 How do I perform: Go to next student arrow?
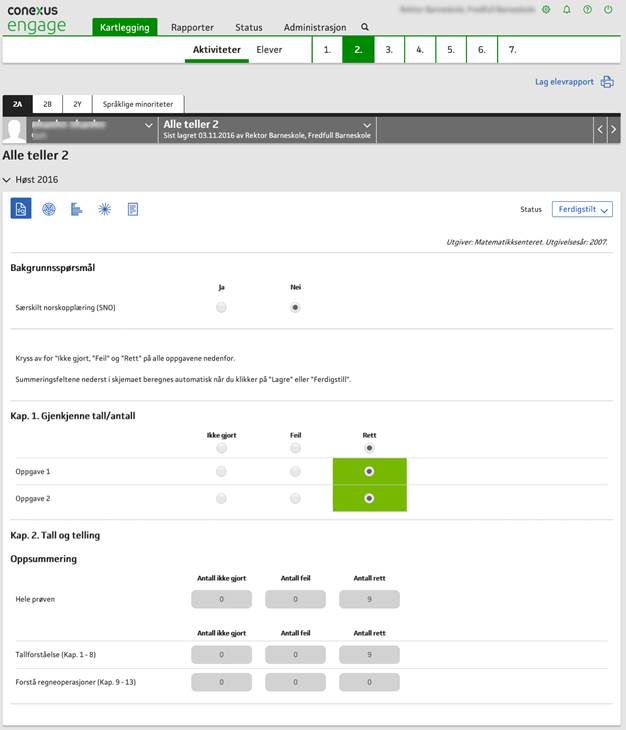(x=613, y=129)
